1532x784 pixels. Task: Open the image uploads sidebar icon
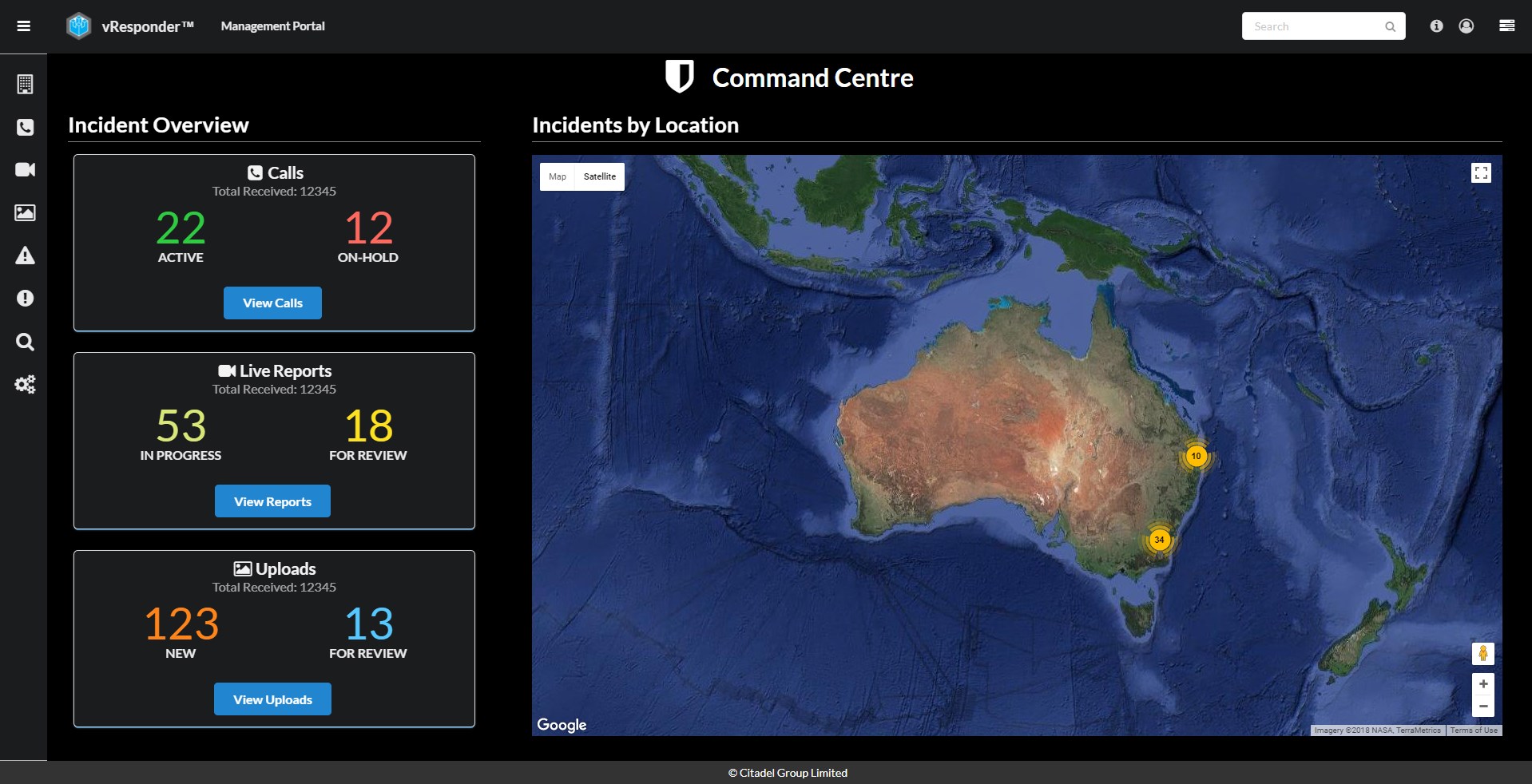click(x=25, y=212)
